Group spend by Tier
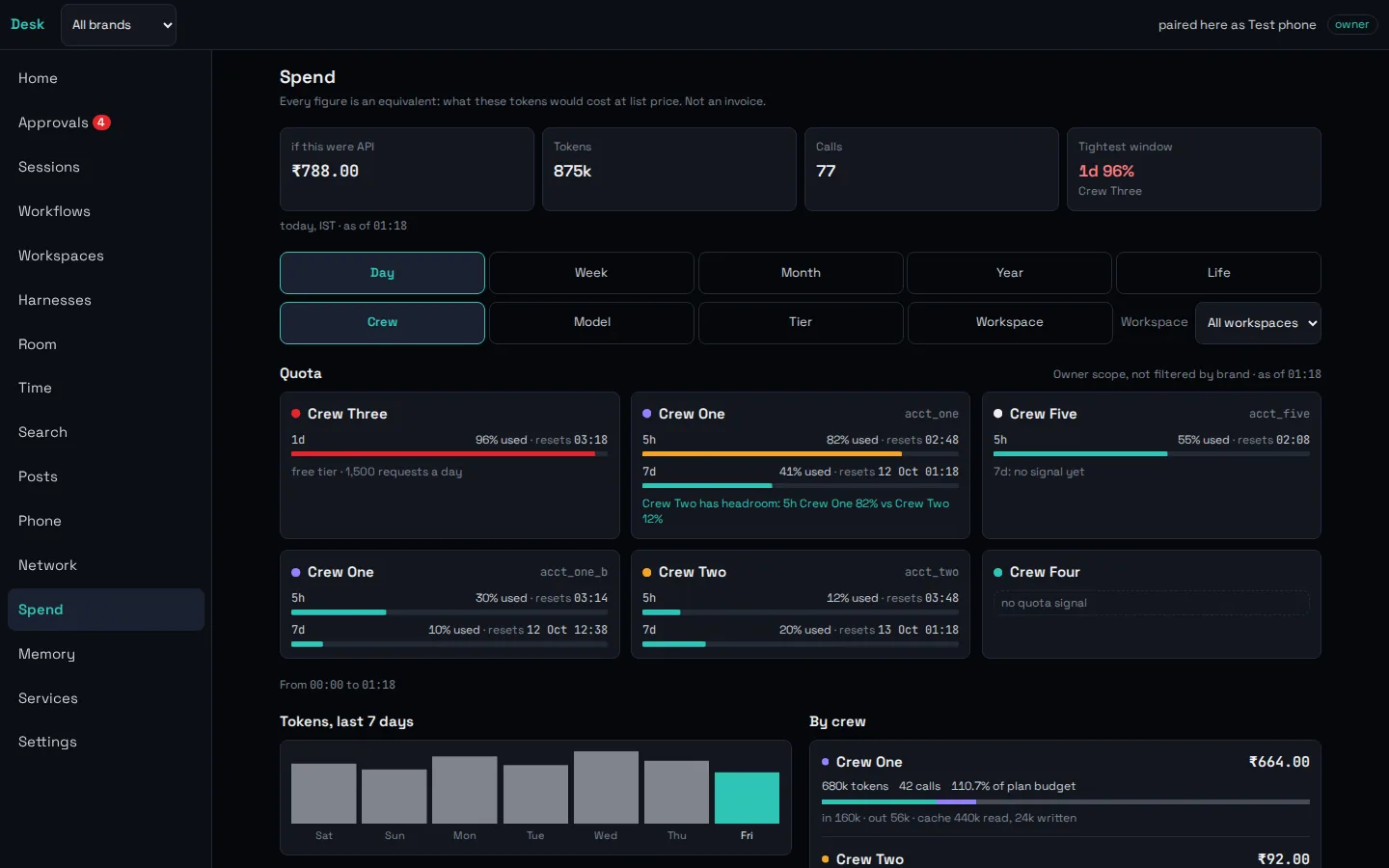Screen dimensions: 1389x868 (801, 322)
